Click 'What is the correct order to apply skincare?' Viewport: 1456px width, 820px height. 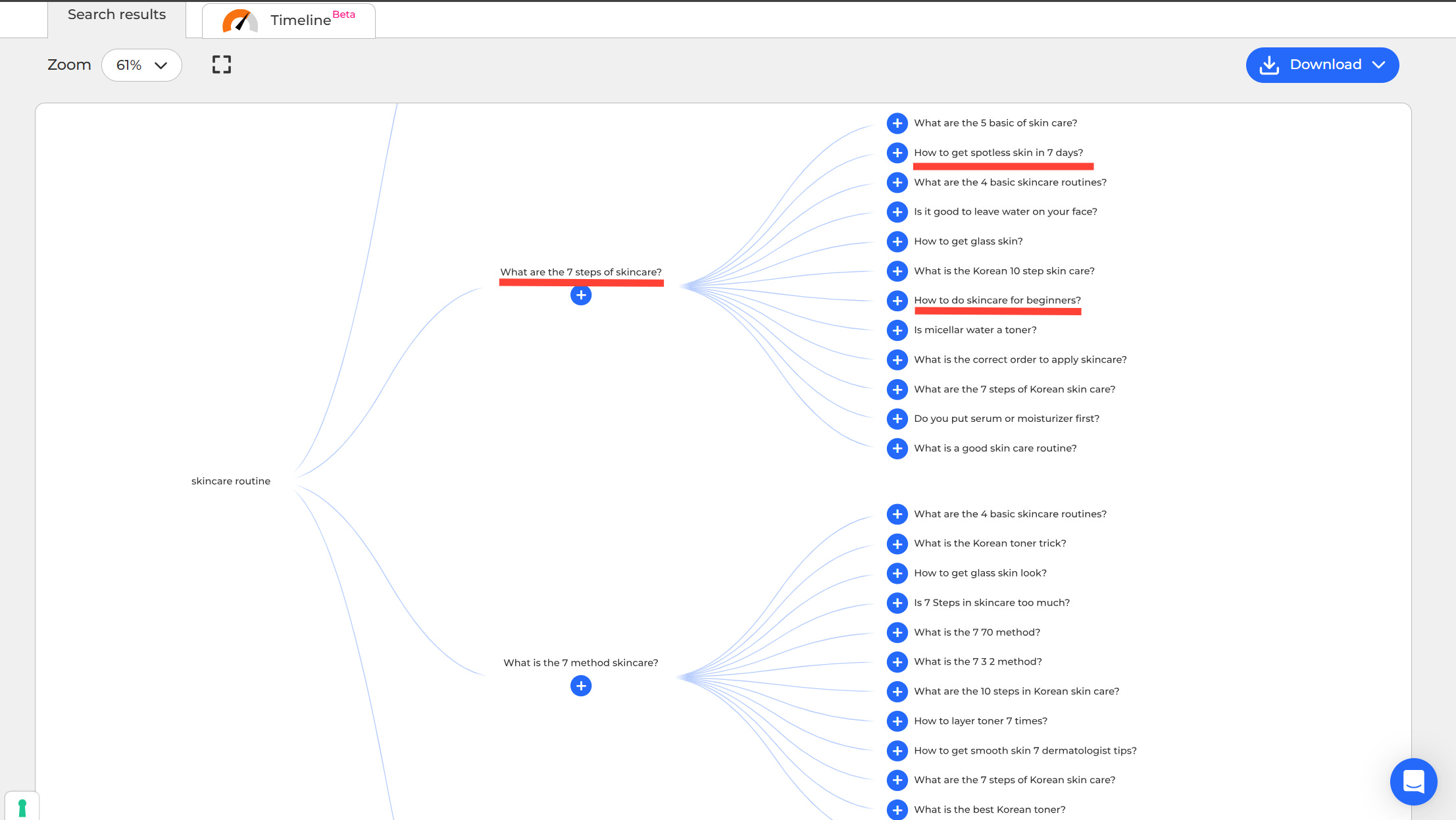click(1020, 360)
